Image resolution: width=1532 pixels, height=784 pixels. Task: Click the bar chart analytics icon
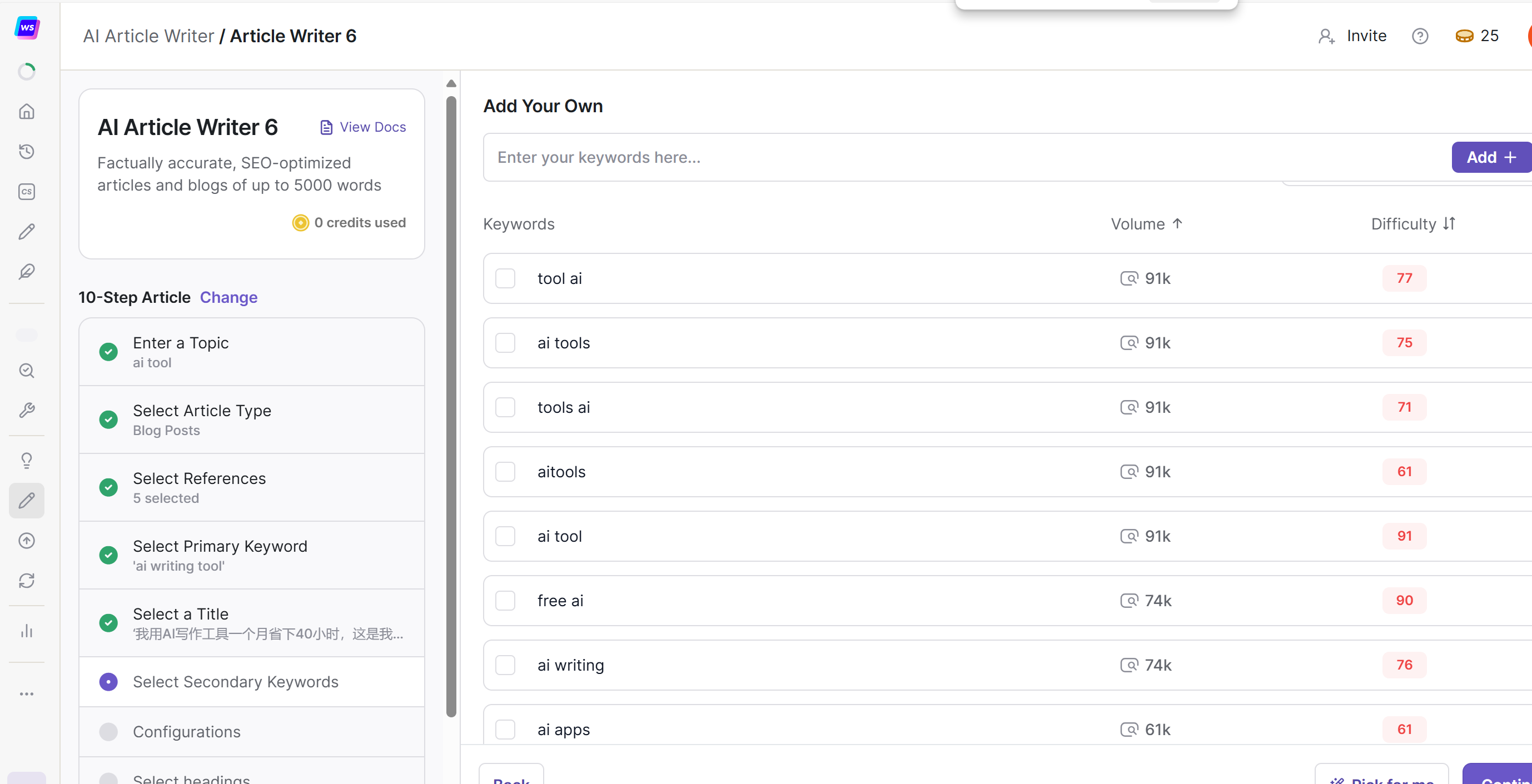tap(26, 631)
